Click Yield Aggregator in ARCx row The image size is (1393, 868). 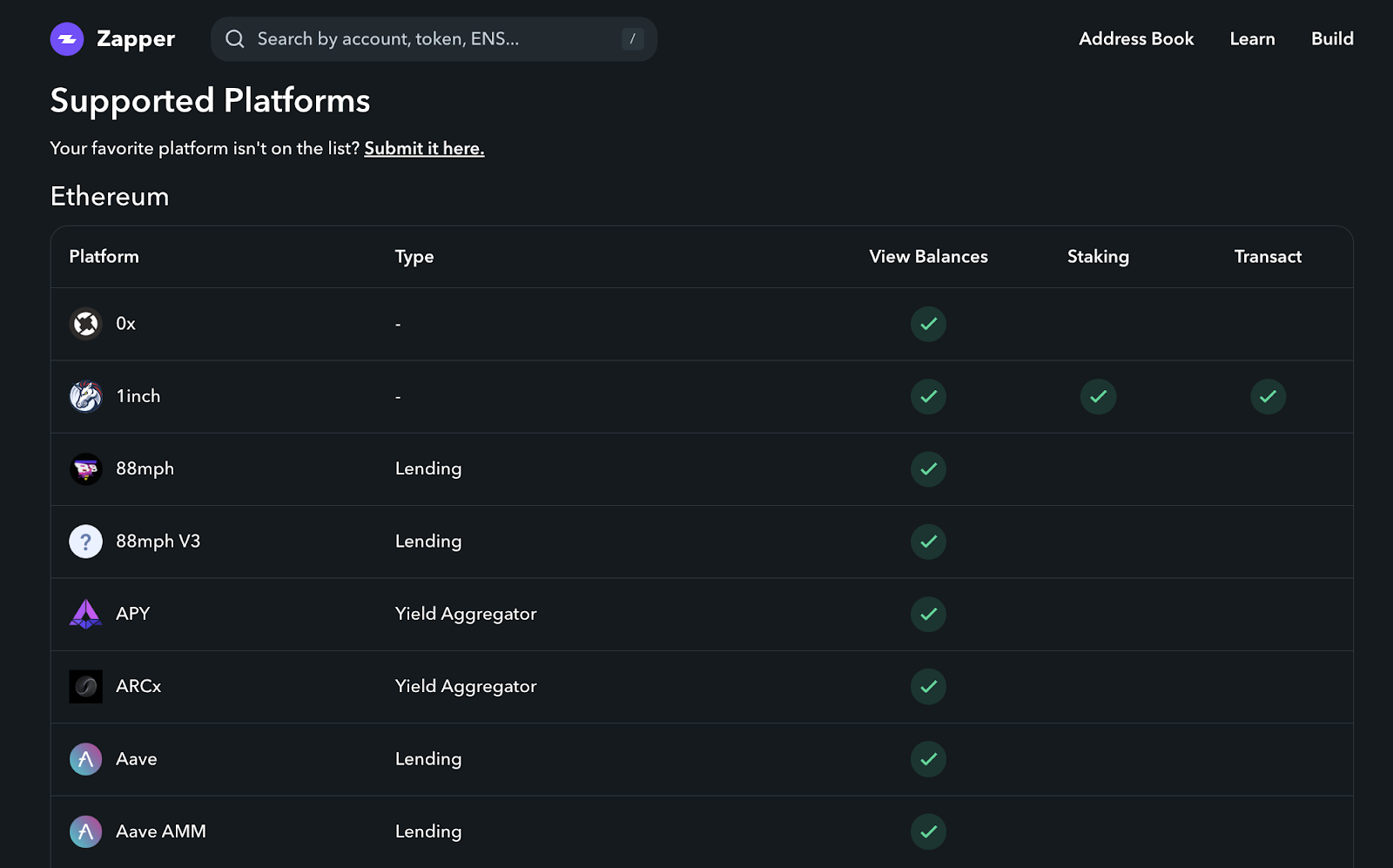(466, 687)
